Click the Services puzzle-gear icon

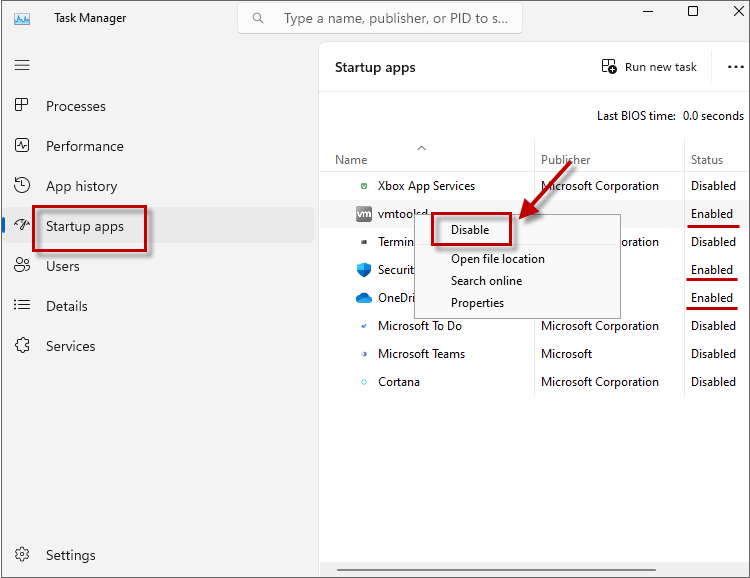(x=22, y=345)
